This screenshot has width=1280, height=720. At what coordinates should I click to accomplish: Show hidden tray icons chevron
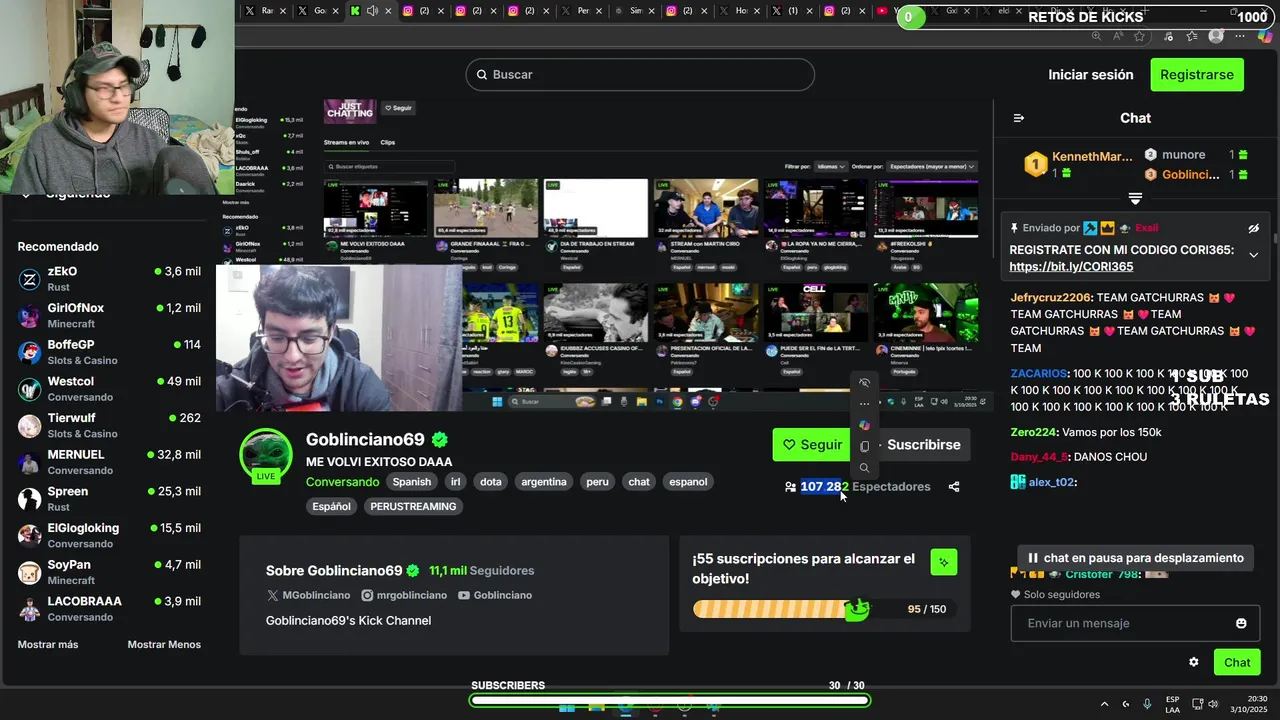click(x=1105, y=704)
